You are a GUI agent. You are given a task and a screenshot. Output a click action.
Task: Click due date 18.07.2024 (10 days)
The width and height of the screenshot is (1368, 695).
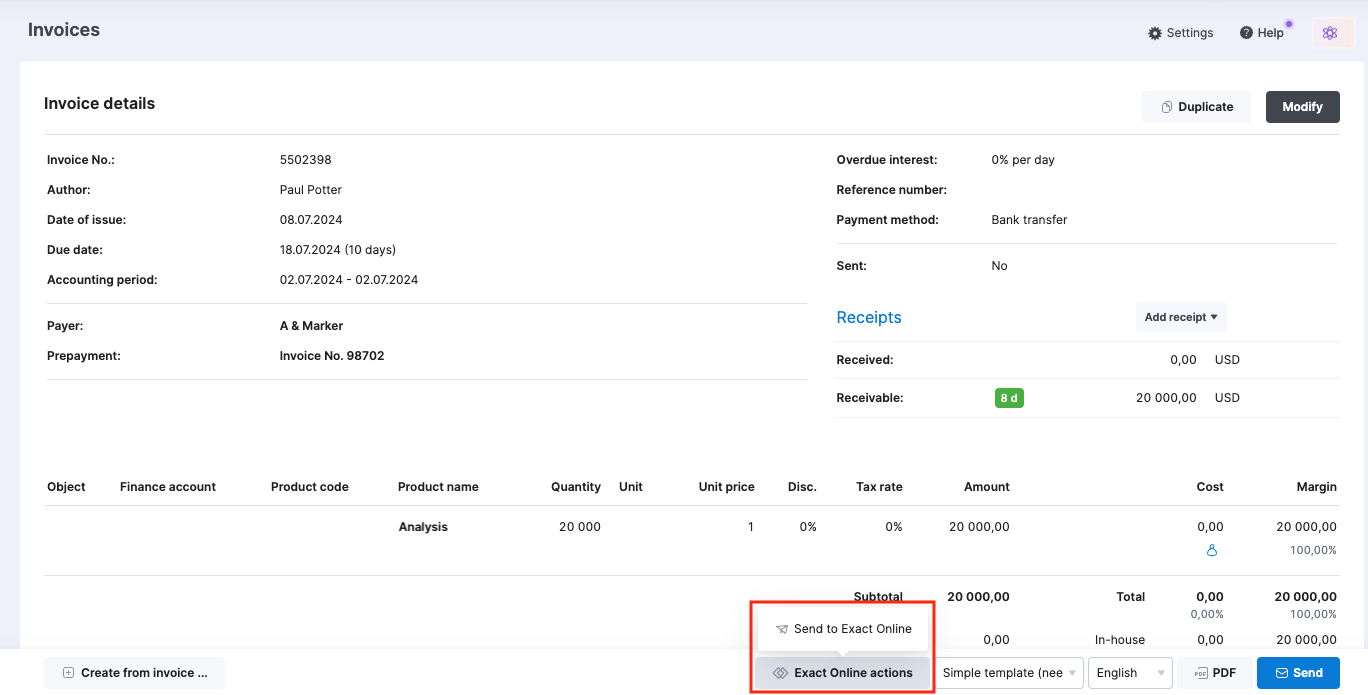tap(338, 250)
